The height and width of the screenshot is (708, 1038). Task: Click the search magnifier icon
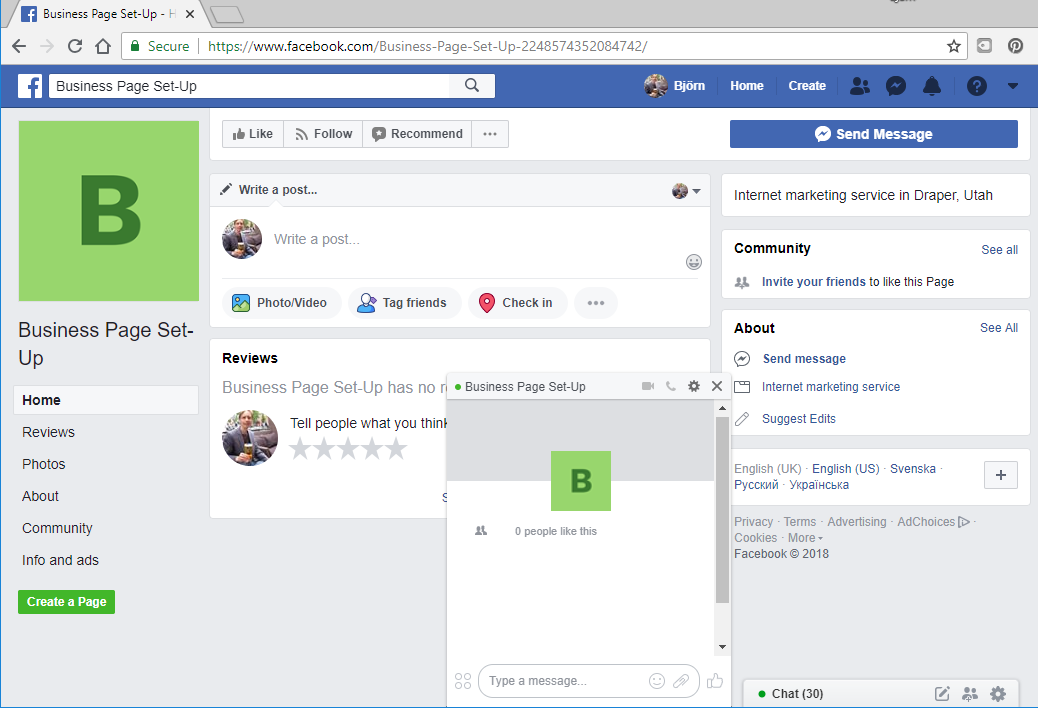pyautogui.click(x=472, y=85)
